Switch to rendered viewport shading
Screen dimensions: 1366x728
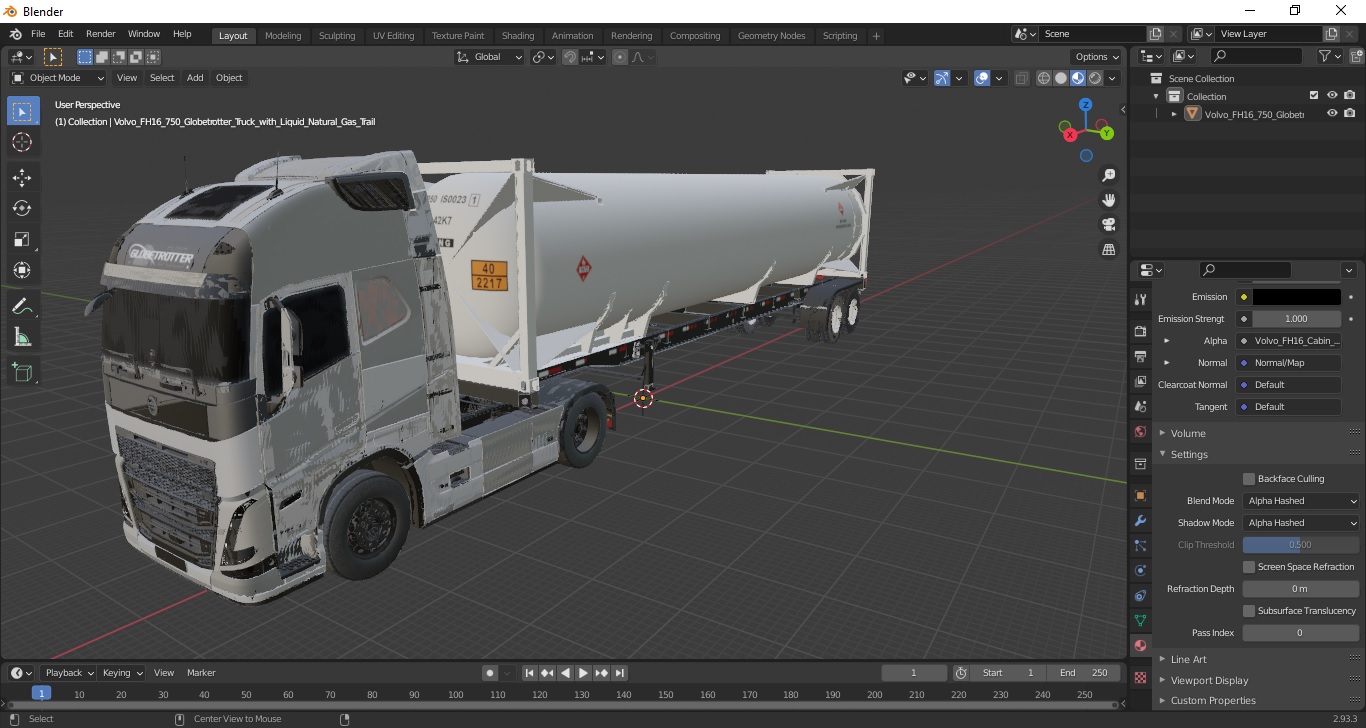click(x=1095, y=78)
